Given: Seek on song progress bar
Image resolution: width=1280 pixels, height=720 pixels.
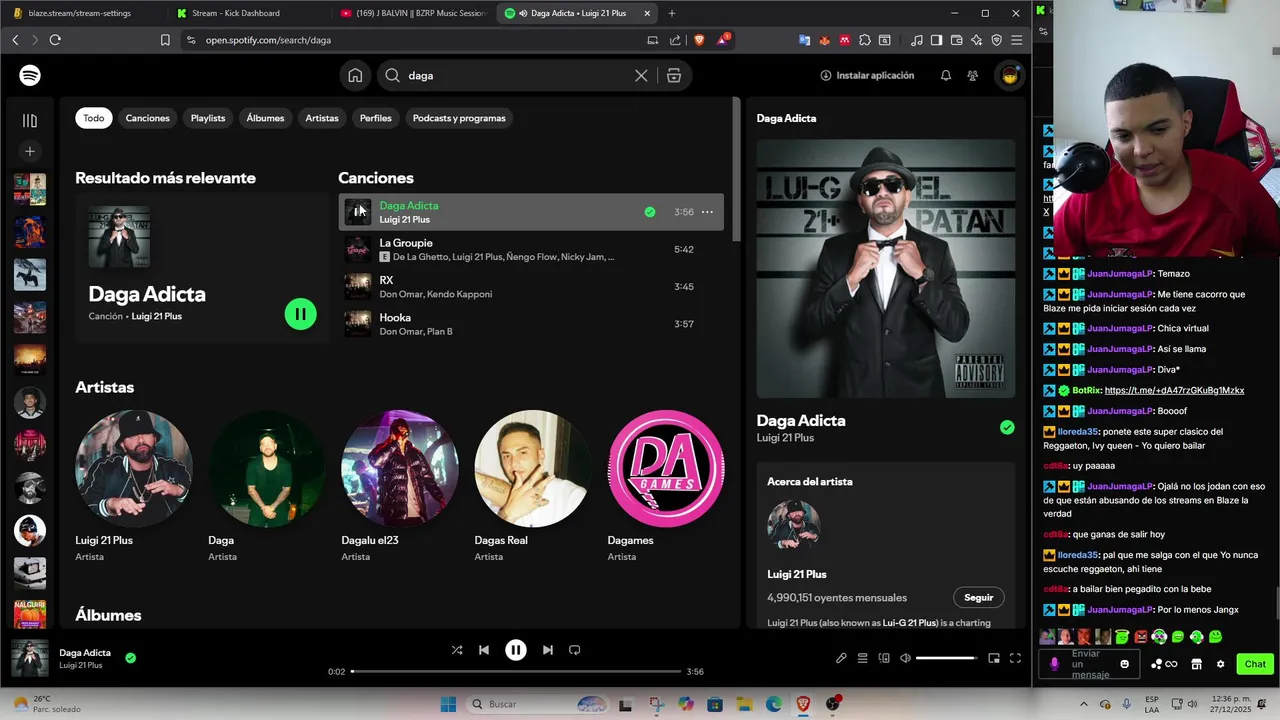Looking at the screenshot, I should (x=516, y=671).
